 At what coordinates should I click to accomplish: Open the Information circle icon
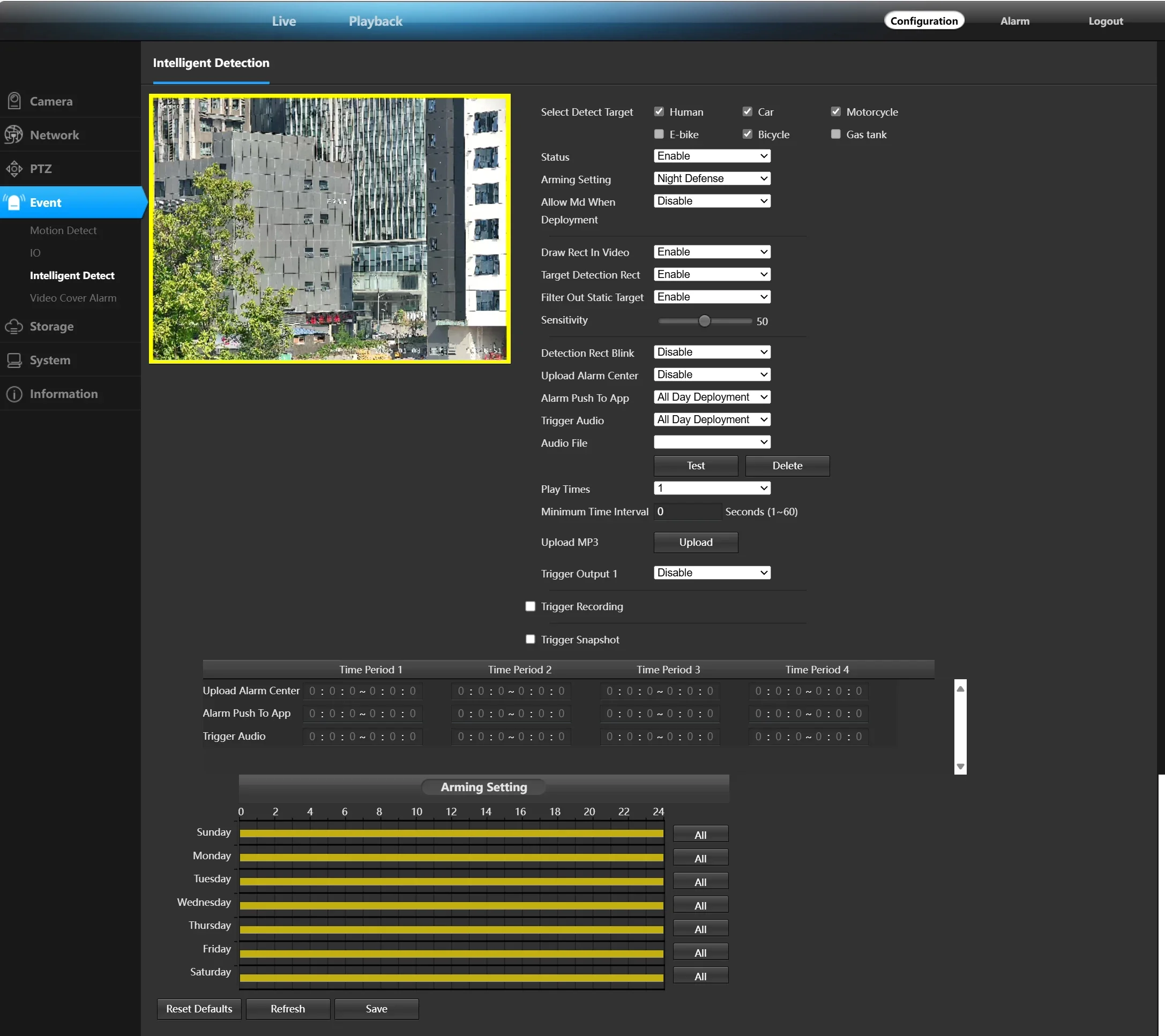[x=14, y=394]
